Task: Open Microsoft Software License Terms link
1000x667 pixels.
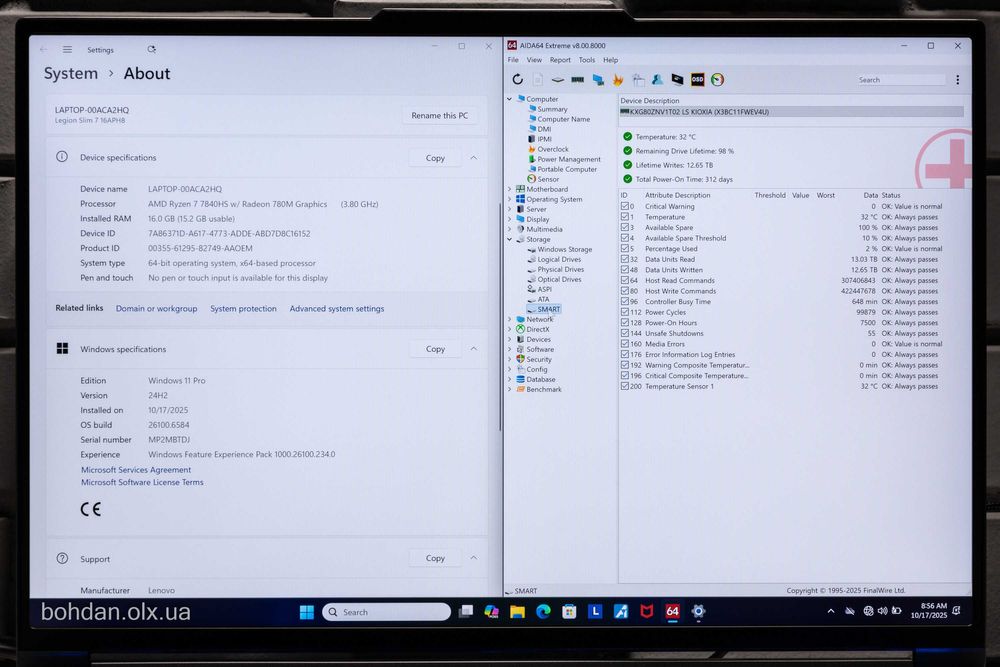Action: 142,483
